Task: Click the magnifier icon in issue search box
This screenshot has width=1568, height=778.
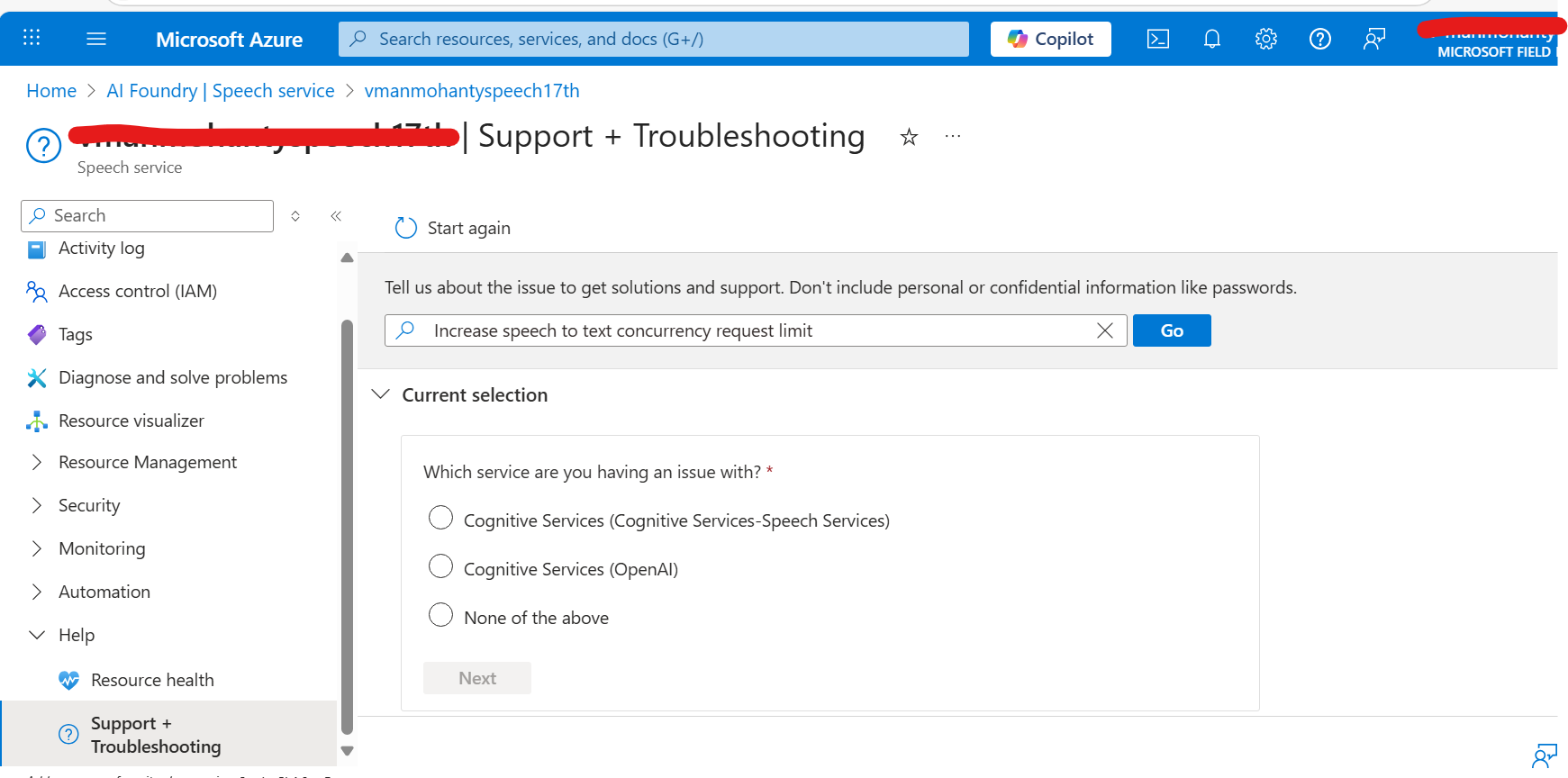Action: pos(406,330)
